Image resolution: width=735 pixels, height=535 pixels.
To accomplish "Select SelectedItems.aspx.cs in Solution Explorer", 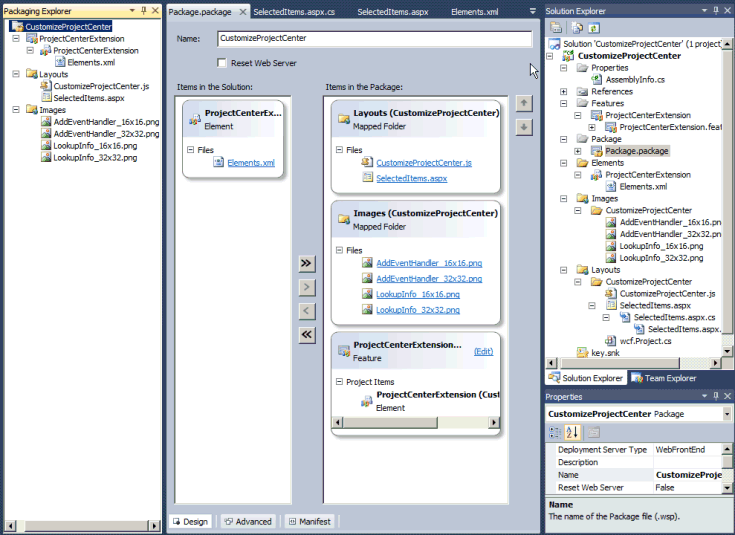I will pyautogui.click(x=674, y=317).
